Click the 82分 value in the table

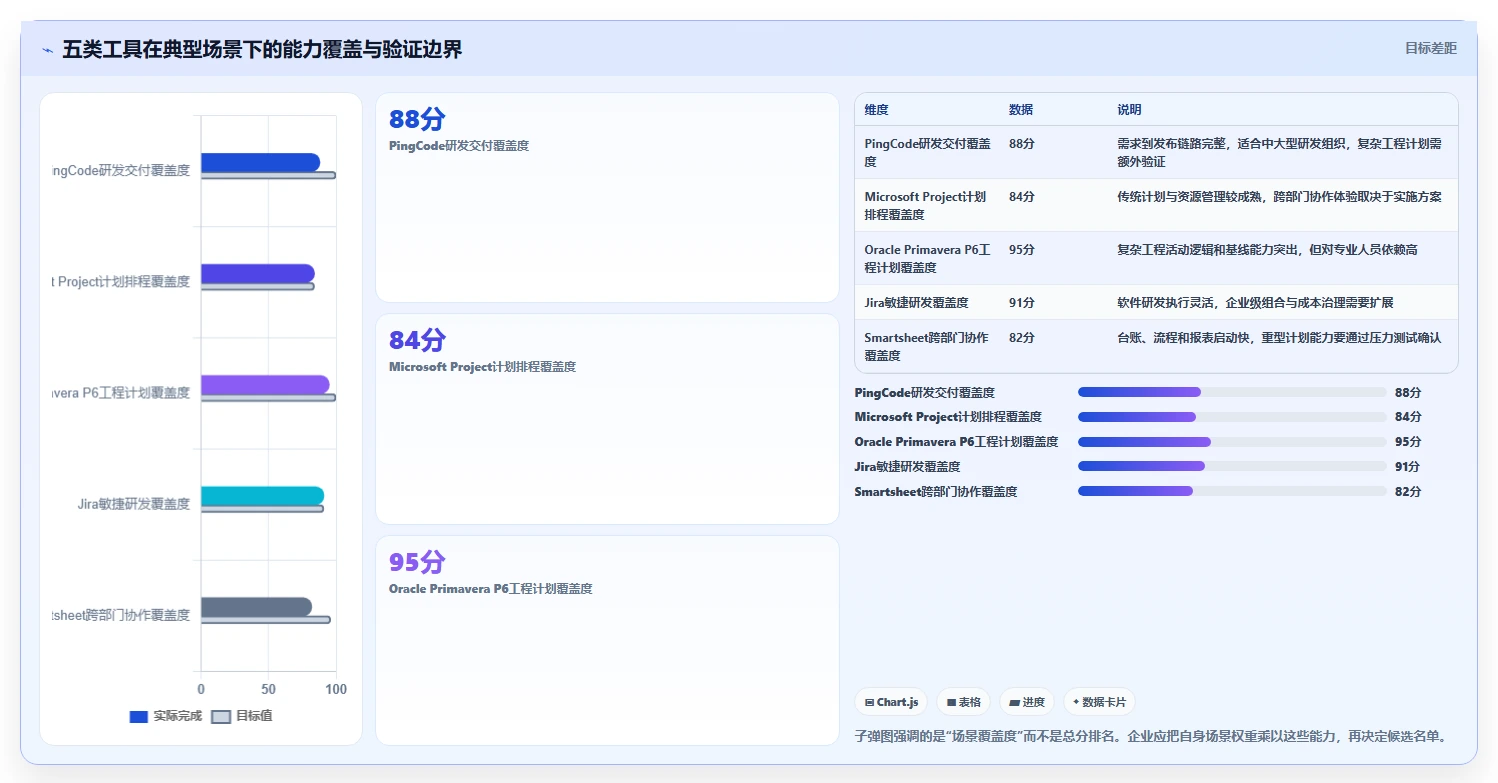pos(1022,338)
